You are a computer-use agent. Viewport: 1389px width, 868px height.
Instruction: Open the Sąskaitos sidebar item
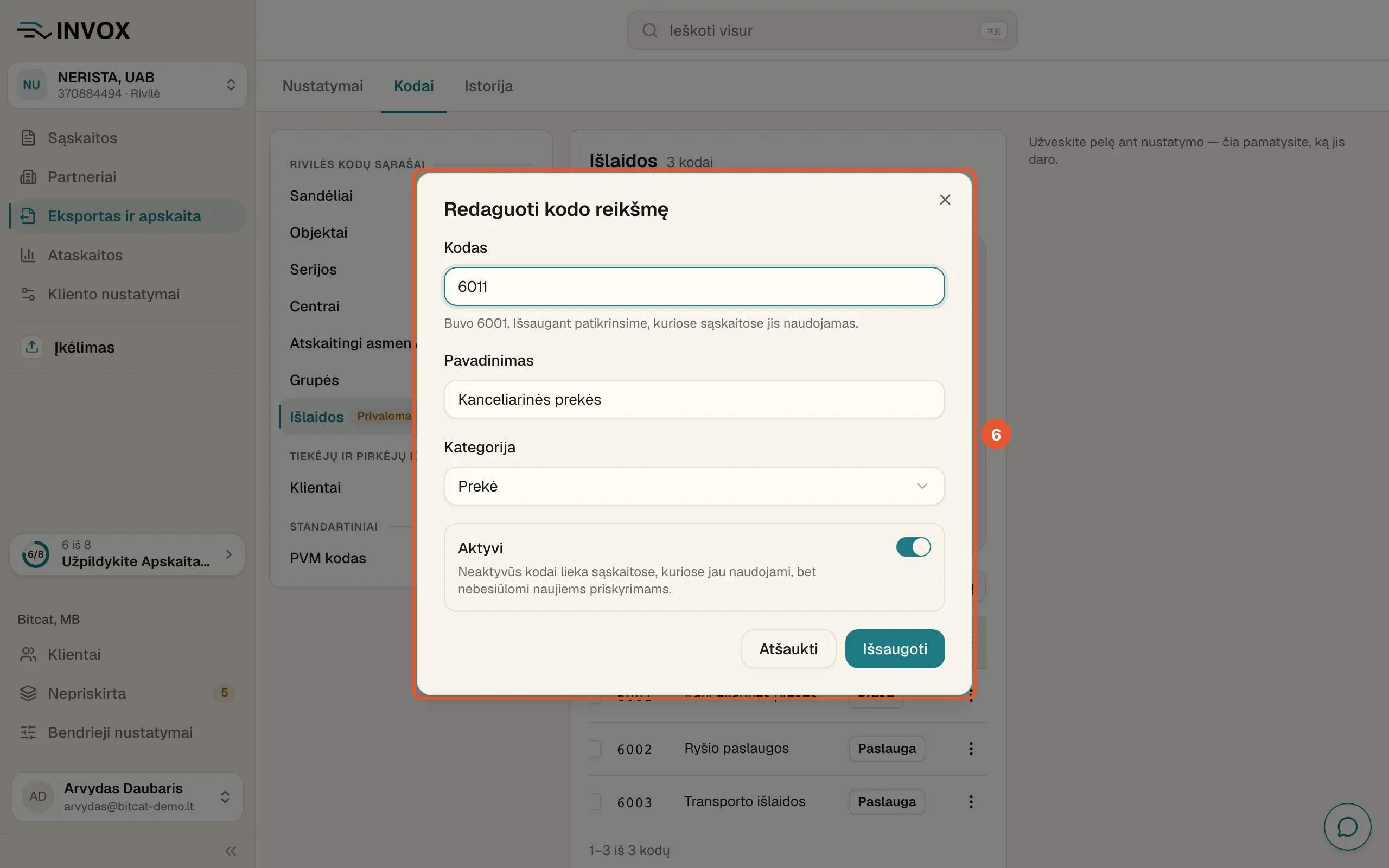(128, 138)
